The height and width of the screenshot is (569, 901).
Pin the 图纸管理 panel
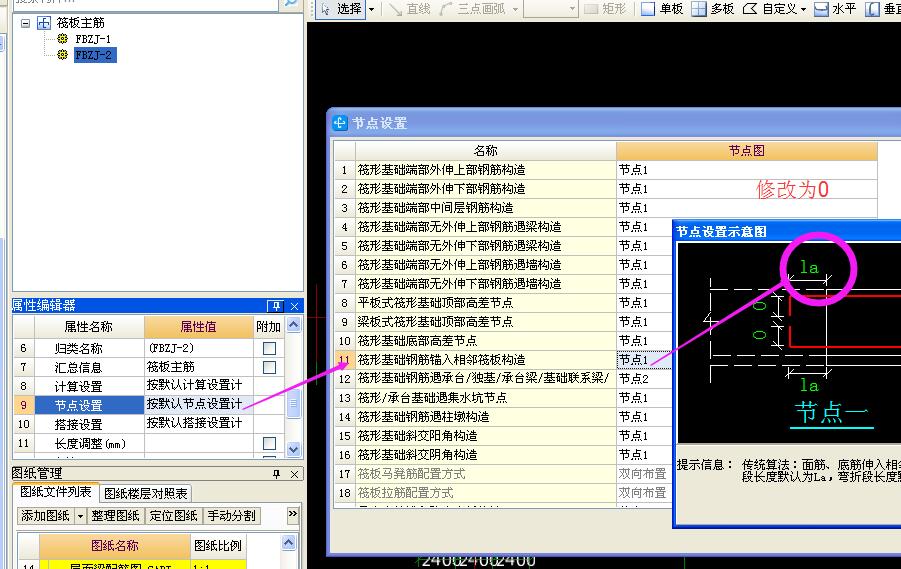pos(276,474)
